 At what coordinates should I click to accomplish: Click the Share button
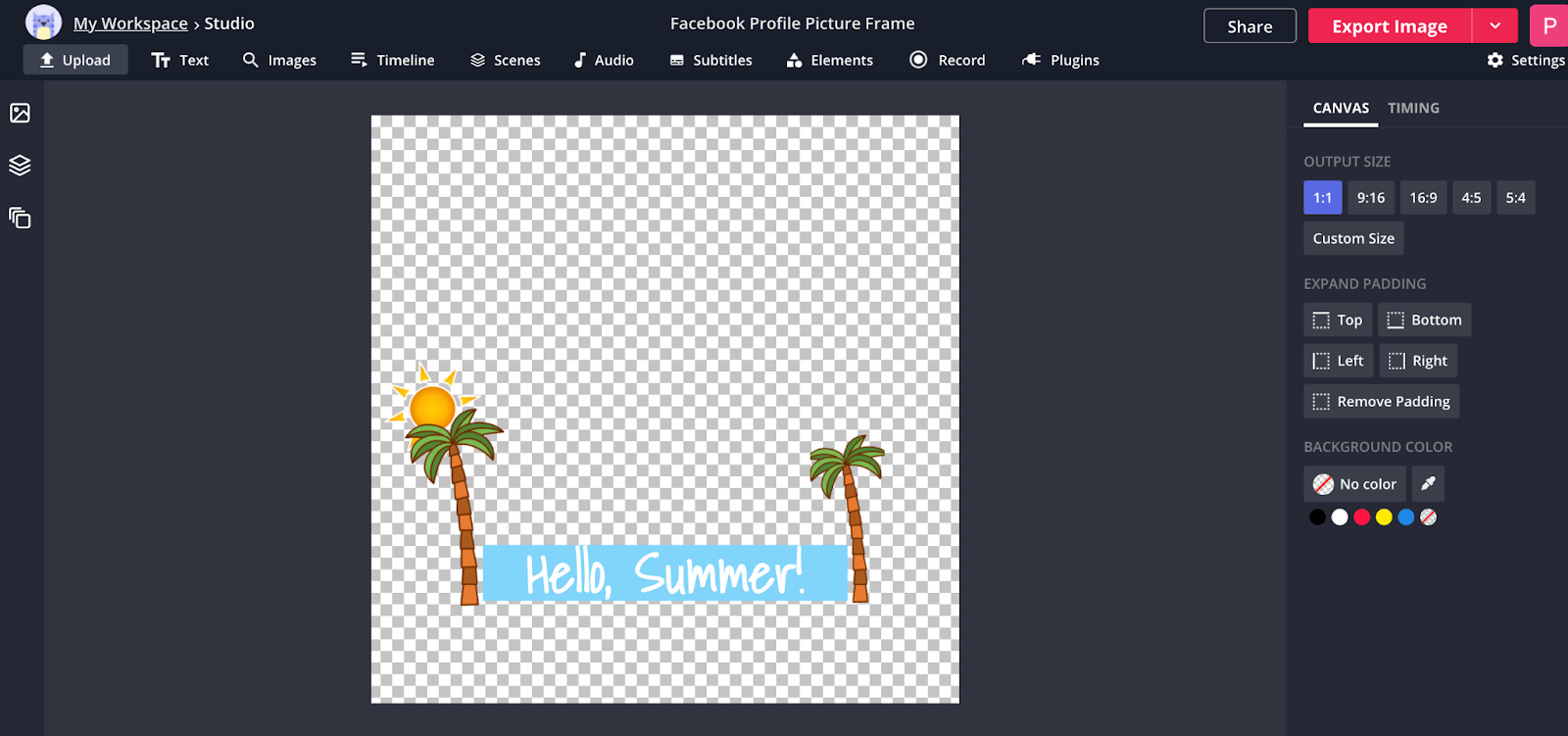pyautogui.click(x=1249, y=26)
